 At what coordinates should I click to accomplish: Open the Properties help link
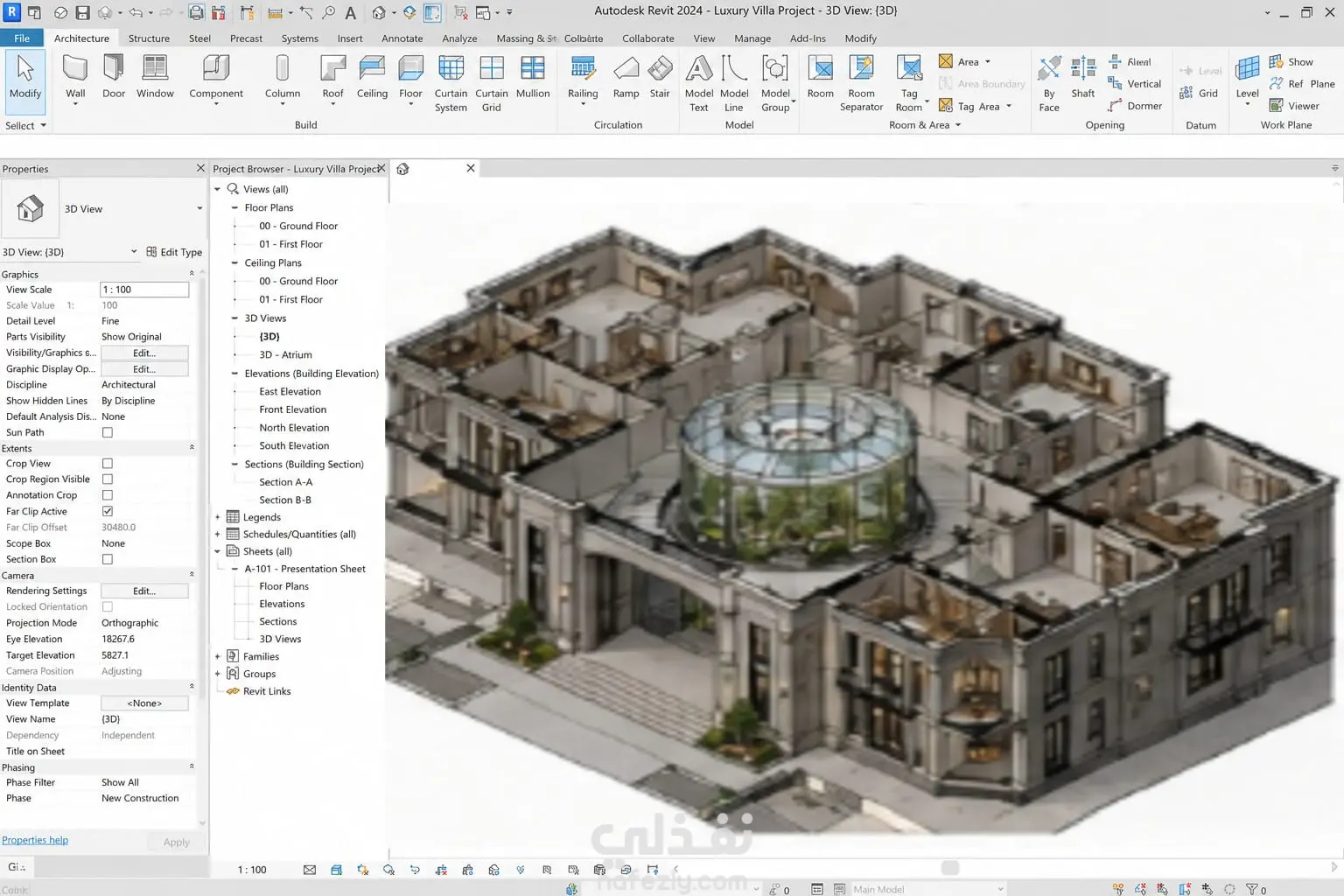(35, 840)
